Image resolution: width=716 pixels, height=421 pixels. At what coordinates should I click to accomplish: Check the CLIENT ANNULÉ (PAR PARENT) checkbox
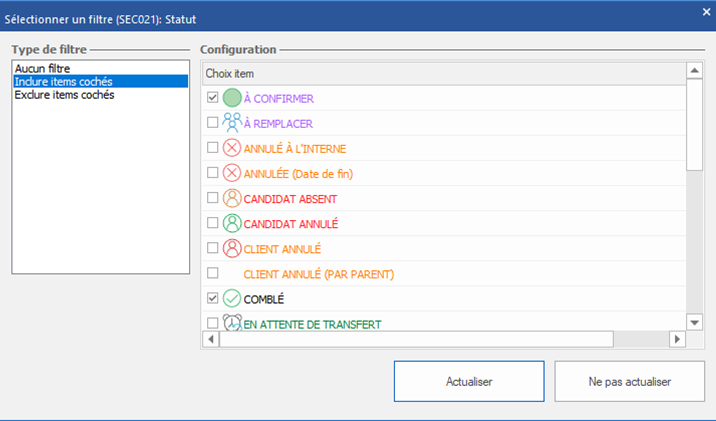(212, 273)
